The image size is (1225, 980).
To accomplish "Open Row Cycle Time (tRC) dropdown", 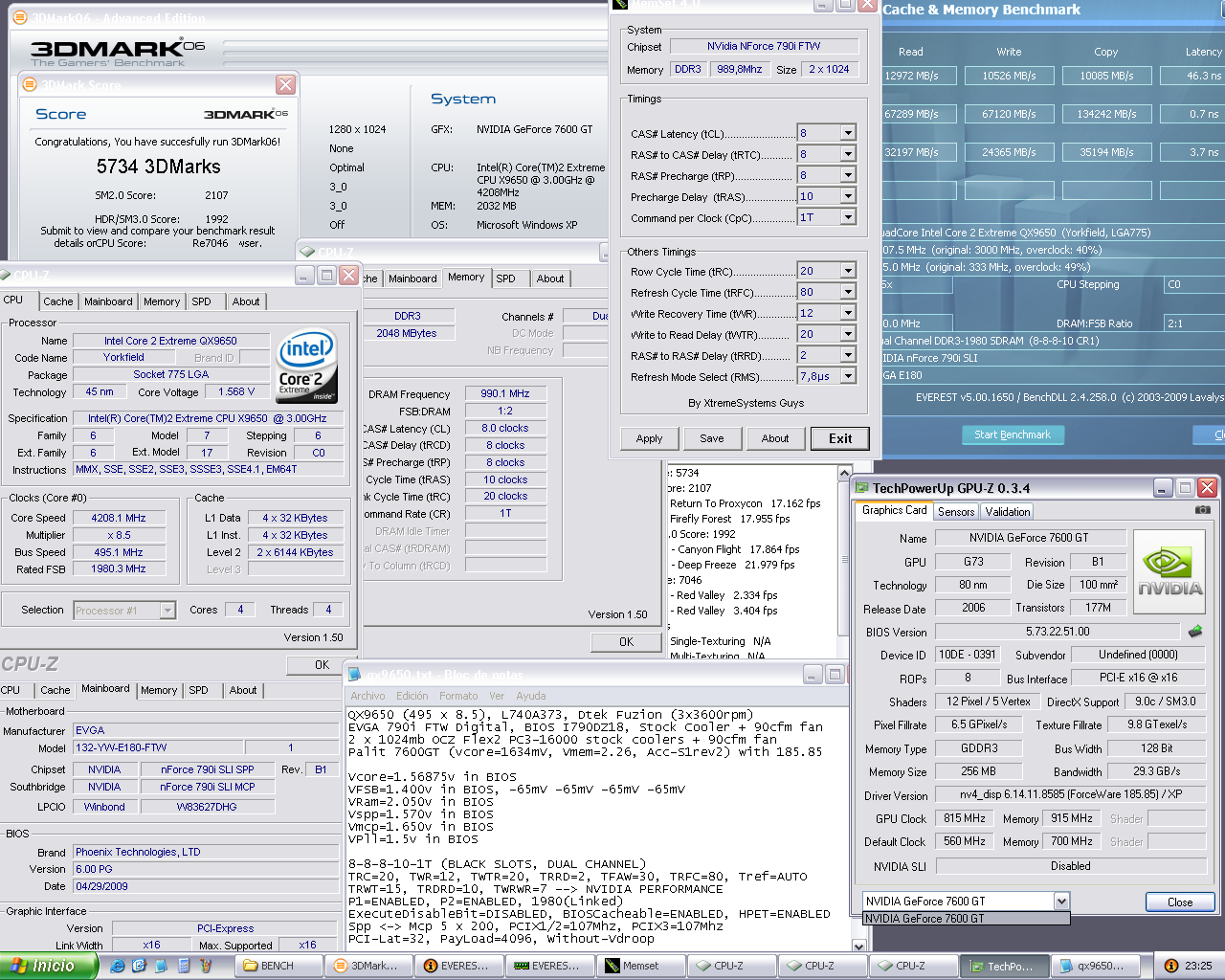I will [848, 271].
